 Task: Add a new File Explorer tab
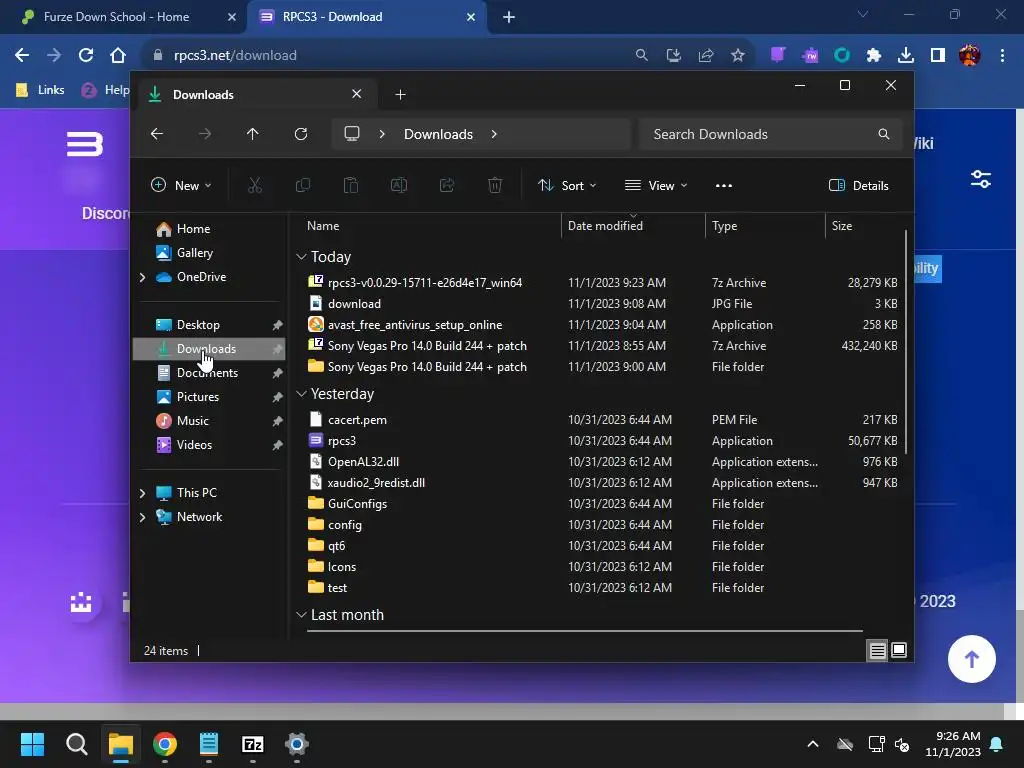pyautogui.click(x=400, y=95)
